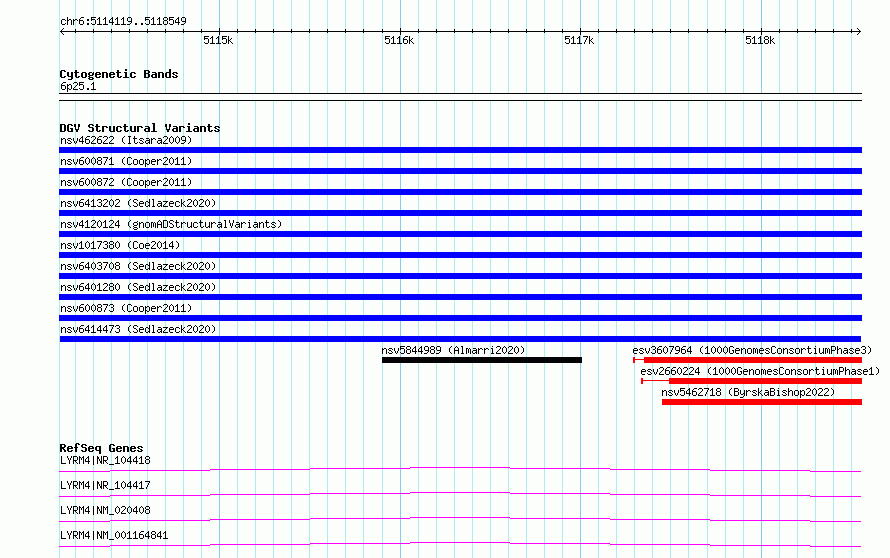Click variant label nsv6401280 (Sedlazeck2020)
The image size is (890, 558).
tap(138, 287)
